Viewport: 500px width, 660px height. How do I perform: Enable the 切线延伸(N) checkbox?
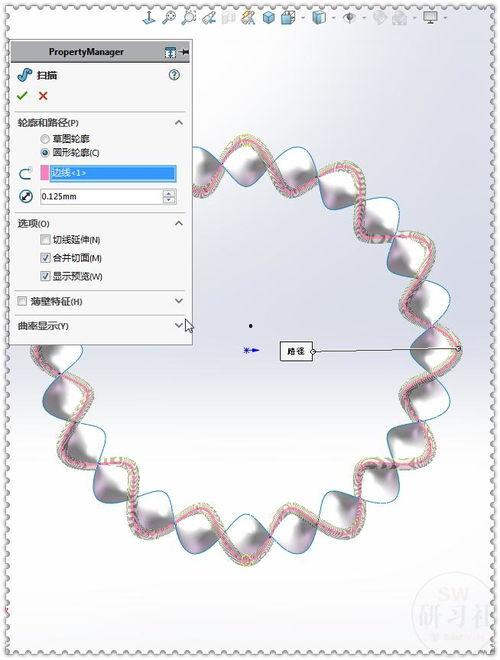(x=45, y=240)
